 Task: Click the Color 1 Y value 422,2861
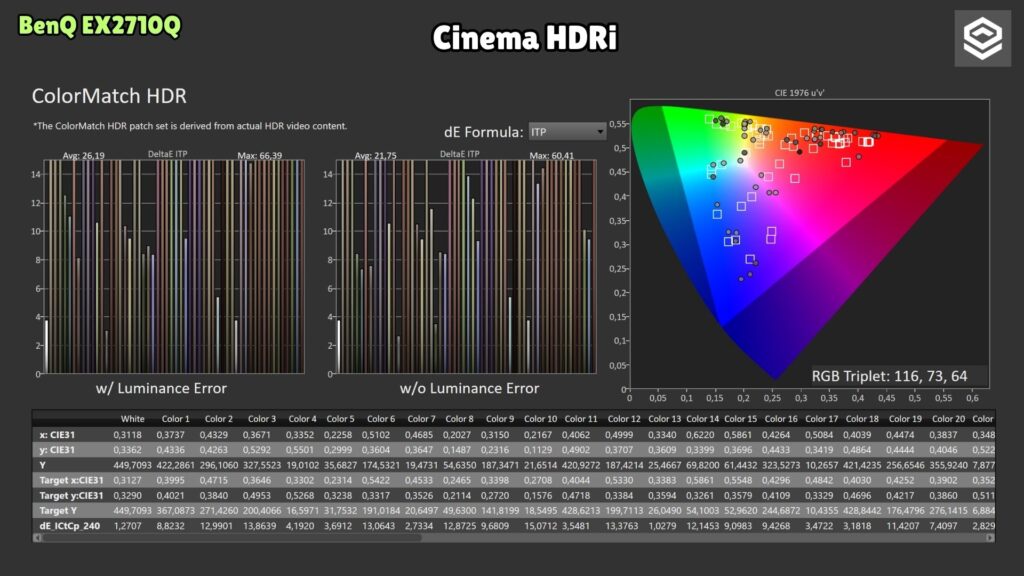point(175,465)
